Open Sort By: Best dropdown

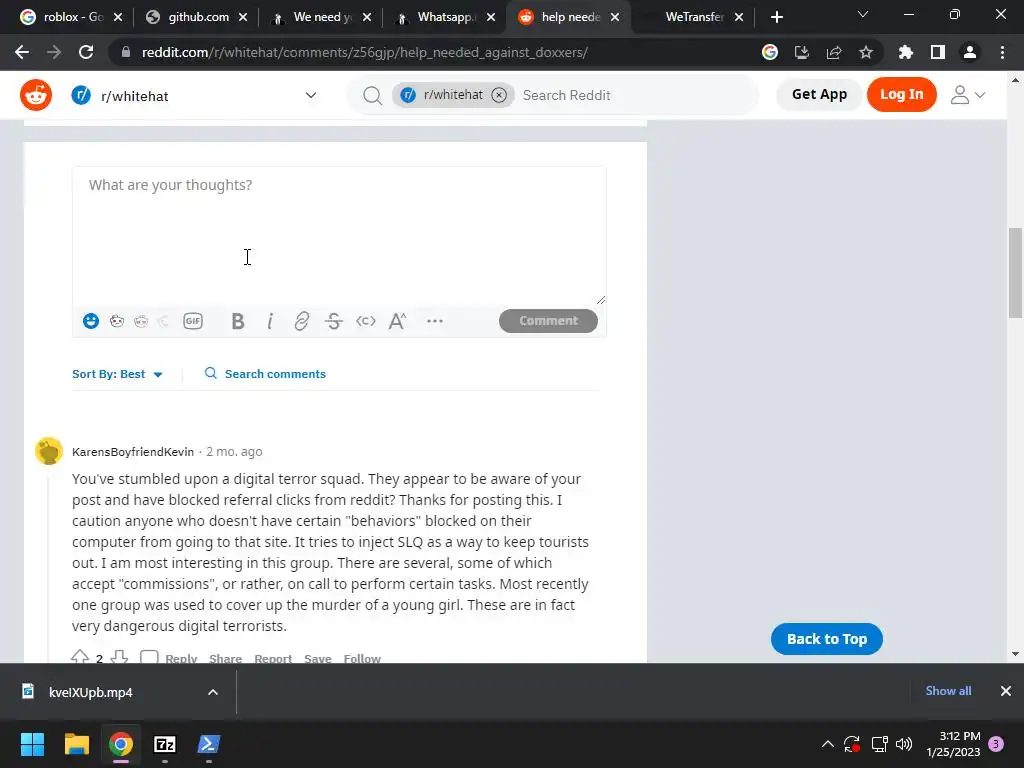tap(117, 374)
